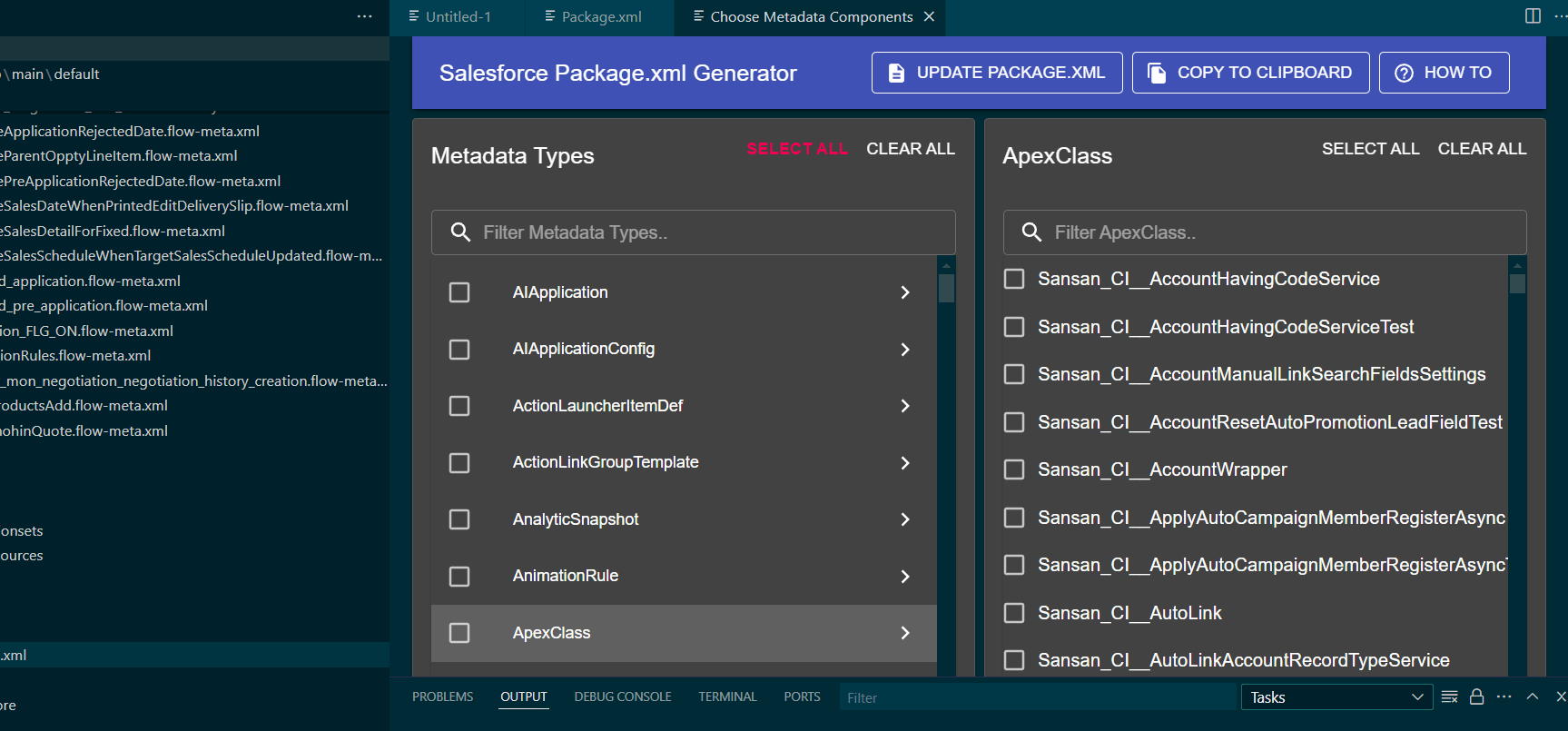Screen dimensions: 1568x731
Task: Clear all Metadata Types selections
Action: tap(911, 149)
